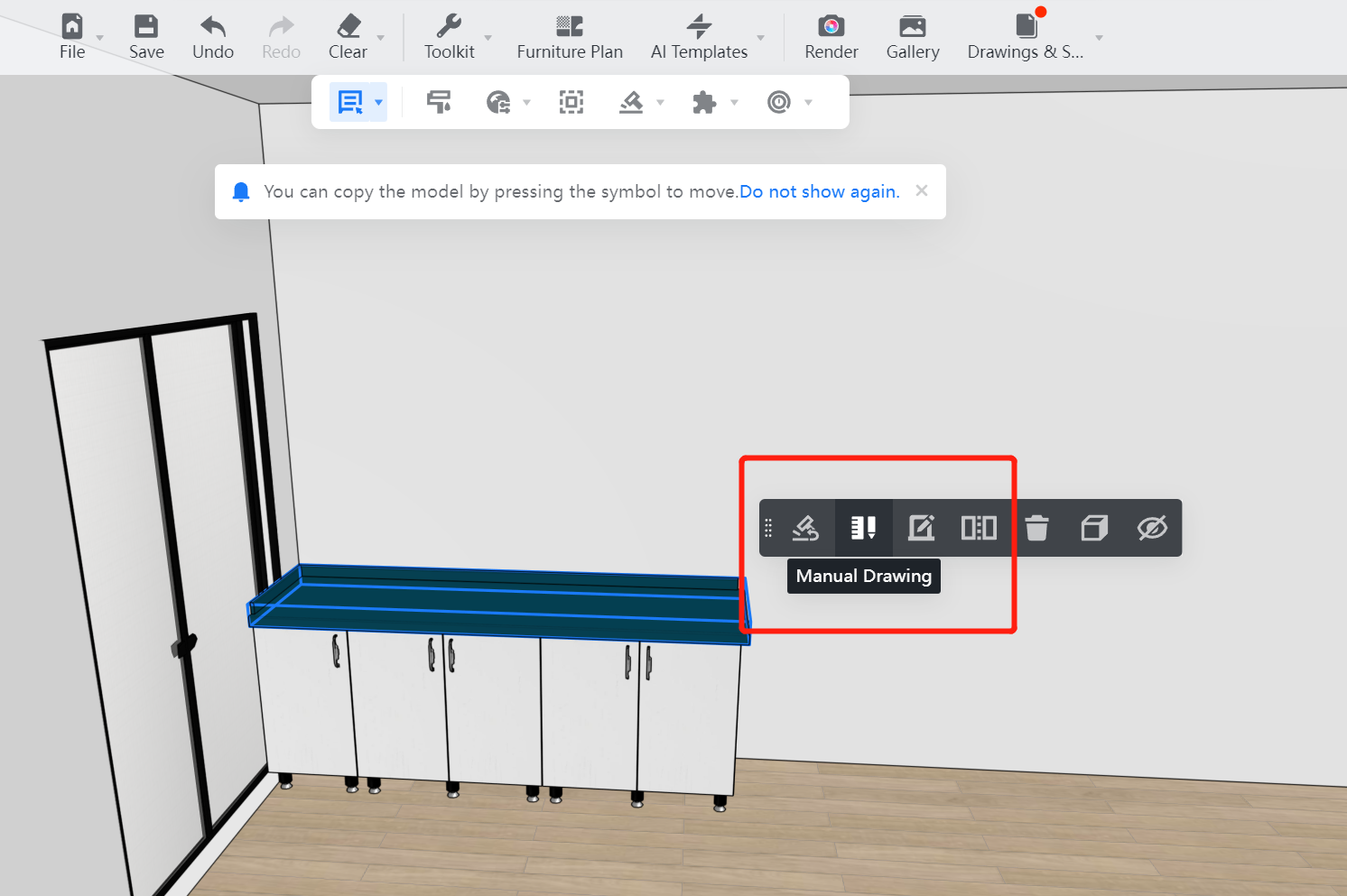The image size is (1347, 896).
Task: Click the pencil edit icon in floating toolbar
Action: pyautogui.click(x=921, y=528)
